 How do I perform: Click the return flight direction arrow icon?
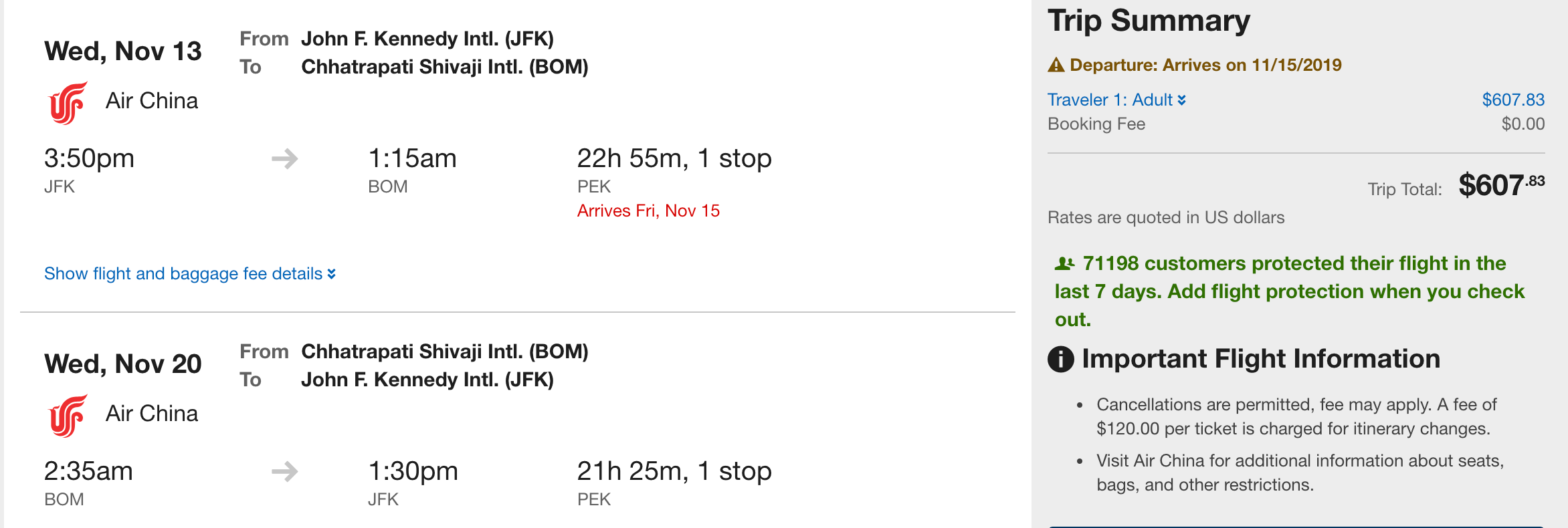pos(284,472)
